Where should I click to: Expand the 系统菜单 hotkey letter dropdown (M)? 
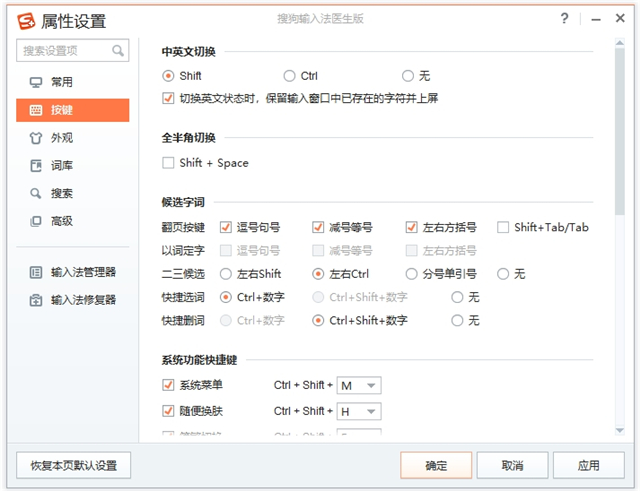point(371,386)
